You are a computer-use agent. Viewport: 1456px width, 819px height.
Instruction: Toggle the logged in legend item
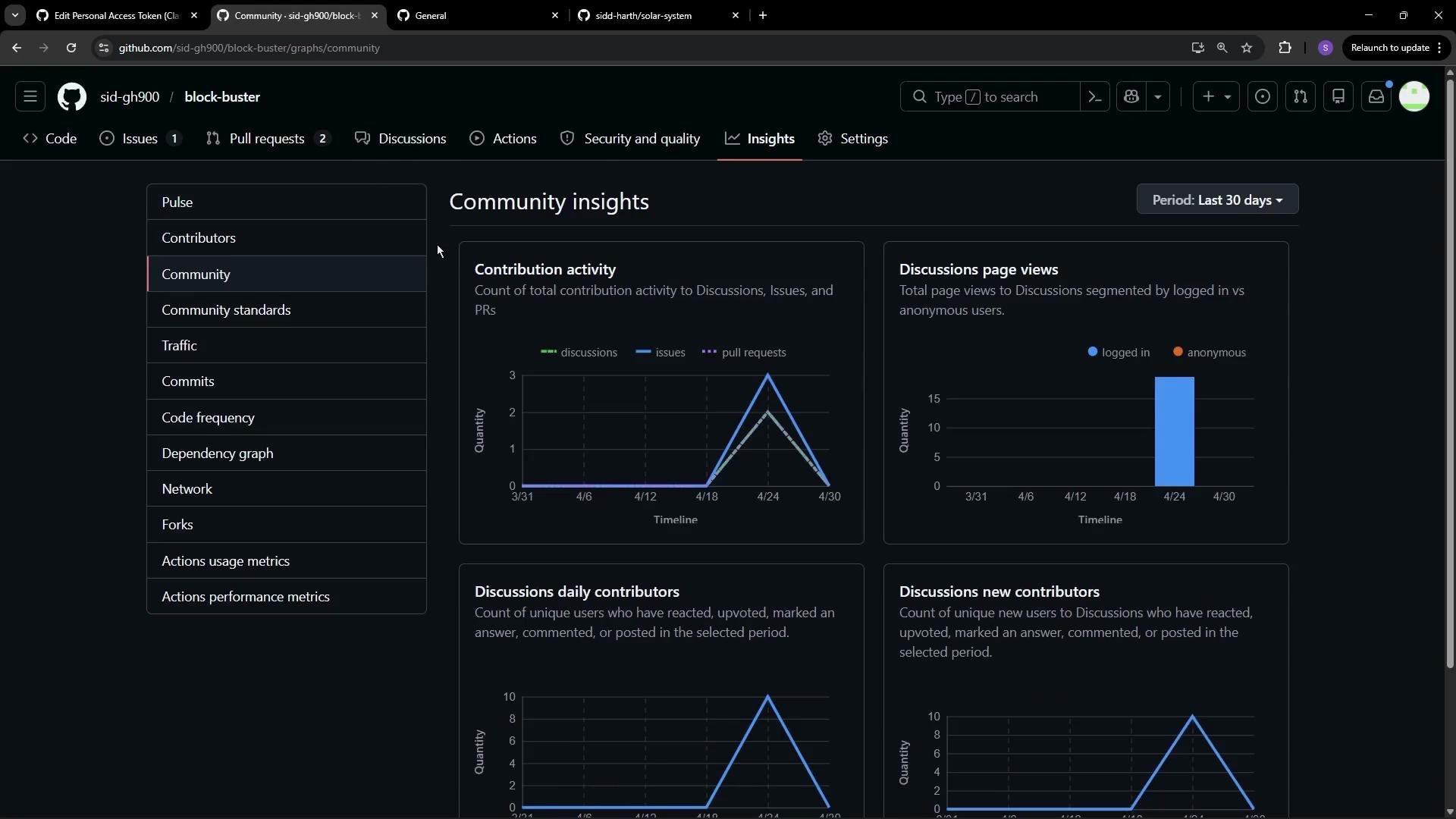[1119, 353]
